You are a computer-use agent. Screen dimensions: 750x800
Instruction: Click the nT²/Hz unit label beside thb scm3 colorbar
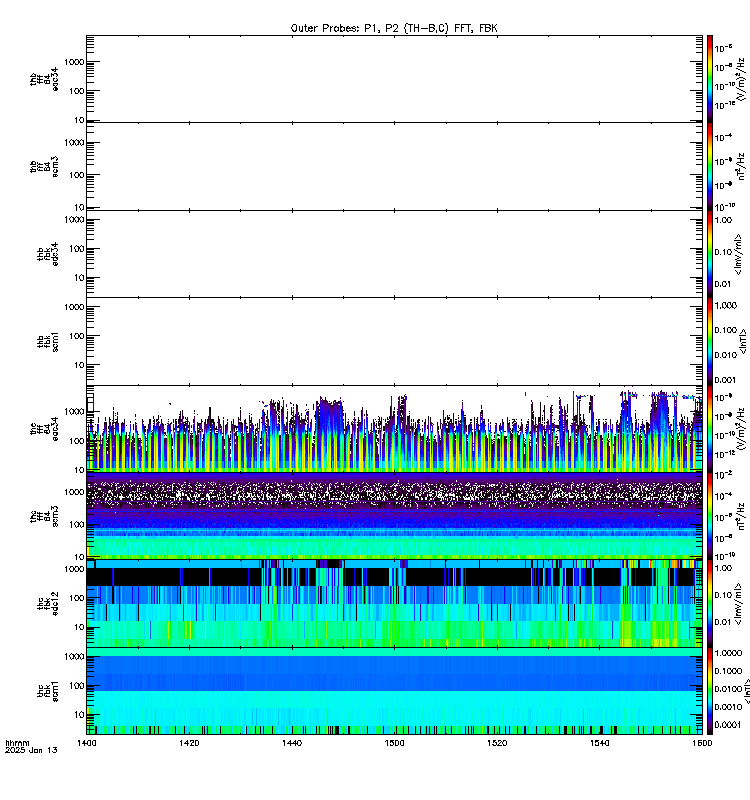point(742,167)
